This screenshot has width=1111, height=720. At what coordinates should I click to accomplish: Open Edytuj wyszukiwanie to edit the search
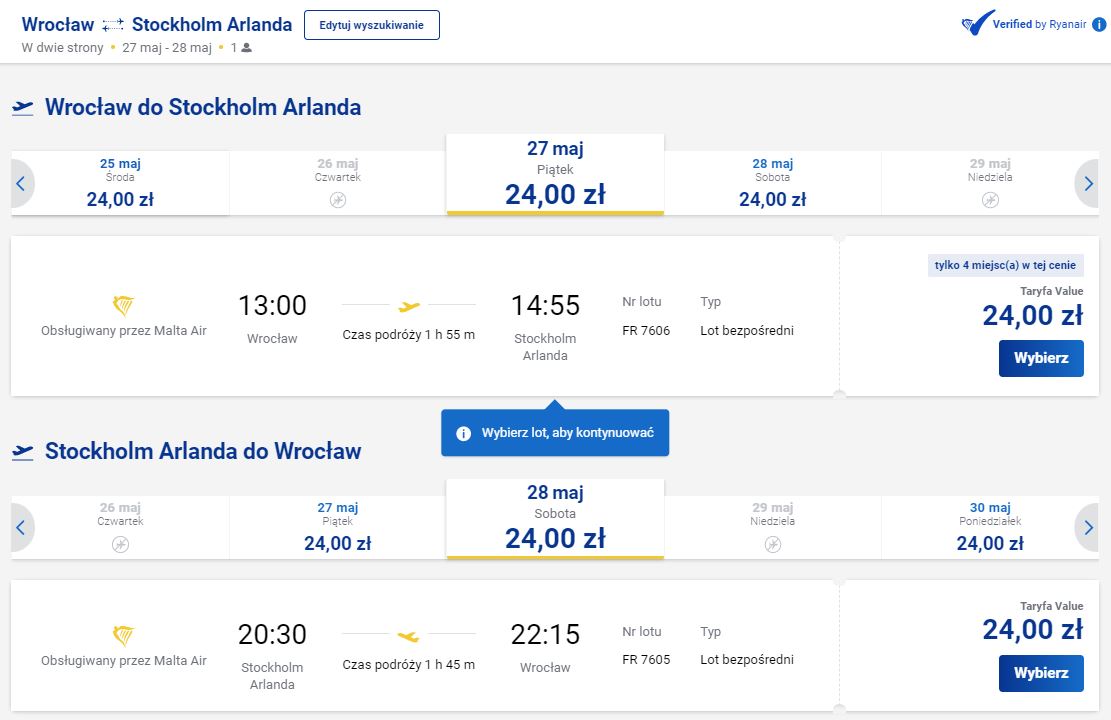pos(372,25)
